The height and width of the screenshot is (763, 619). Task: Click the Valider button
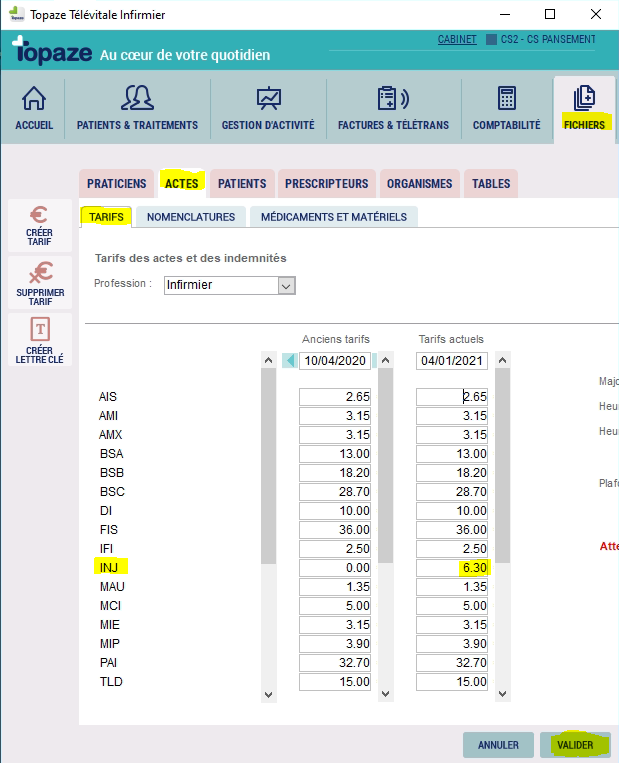(575, 745)
